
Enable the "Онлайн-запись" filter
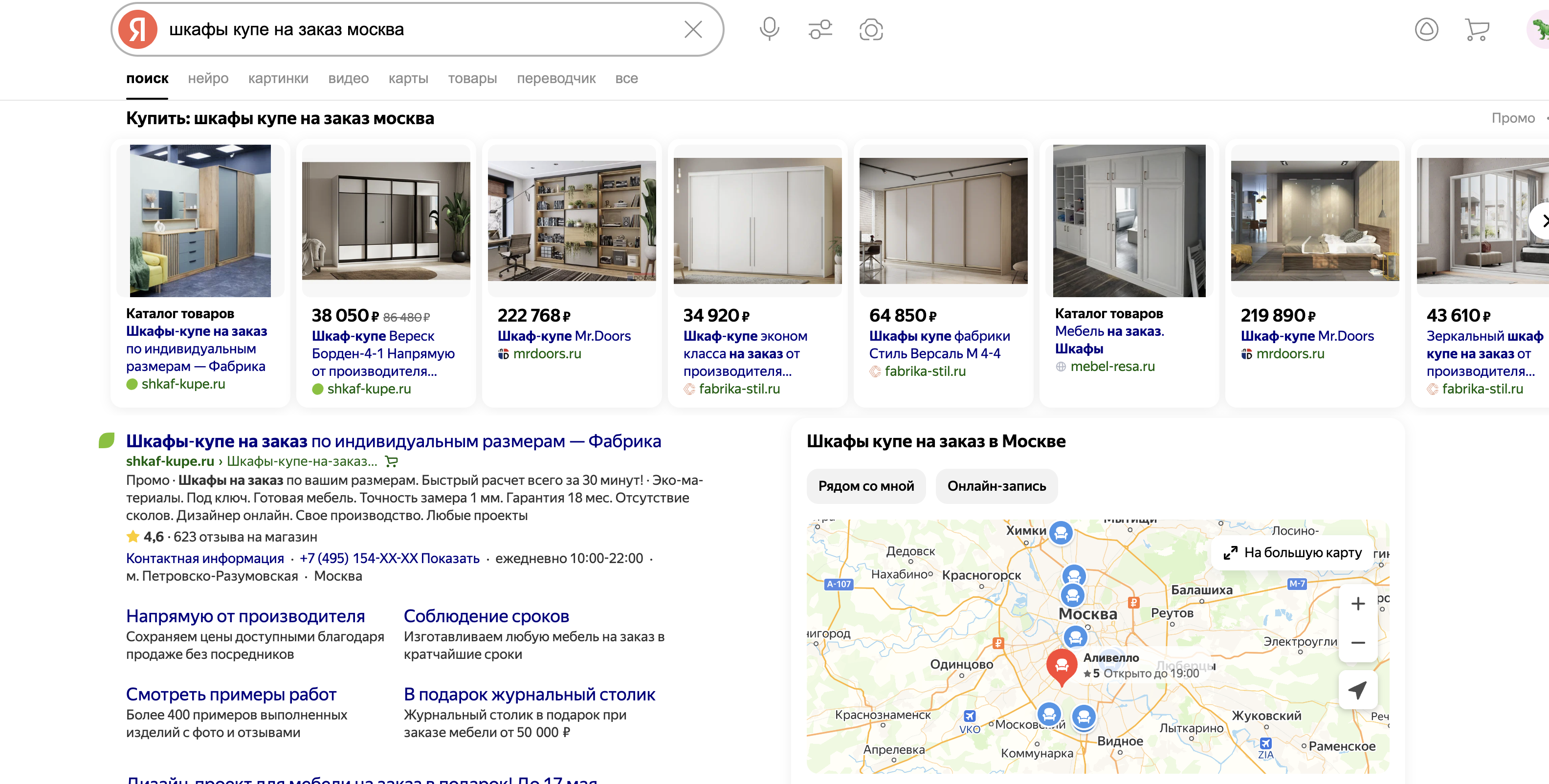pos(996,486)
